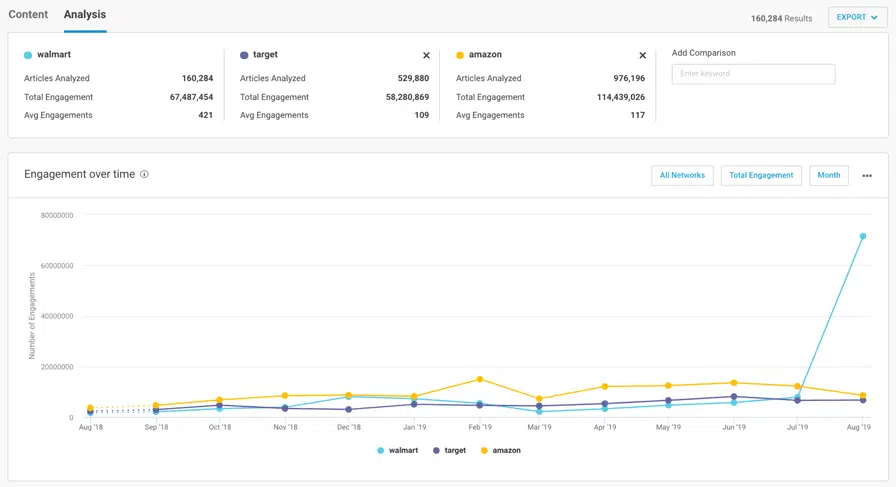Click the info icon beside Engagement over time

click(x=145, y=174)
